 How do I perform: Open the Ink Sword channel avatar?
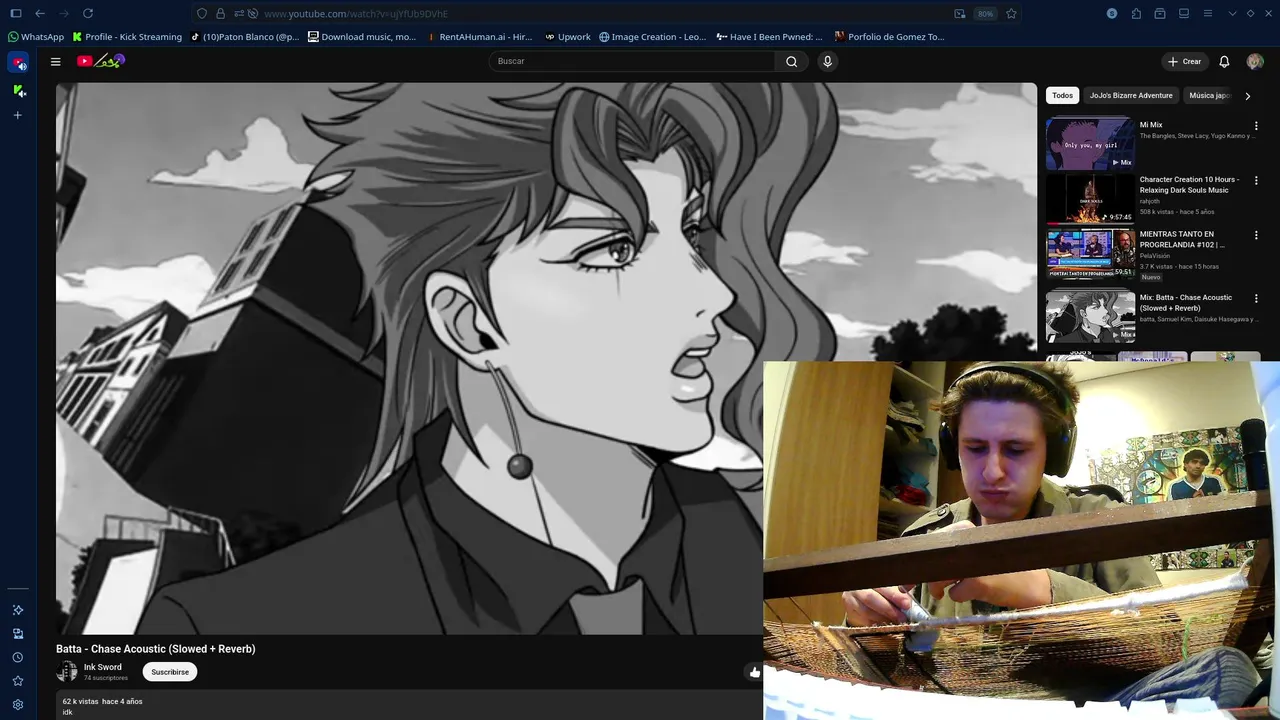(67, 672)
